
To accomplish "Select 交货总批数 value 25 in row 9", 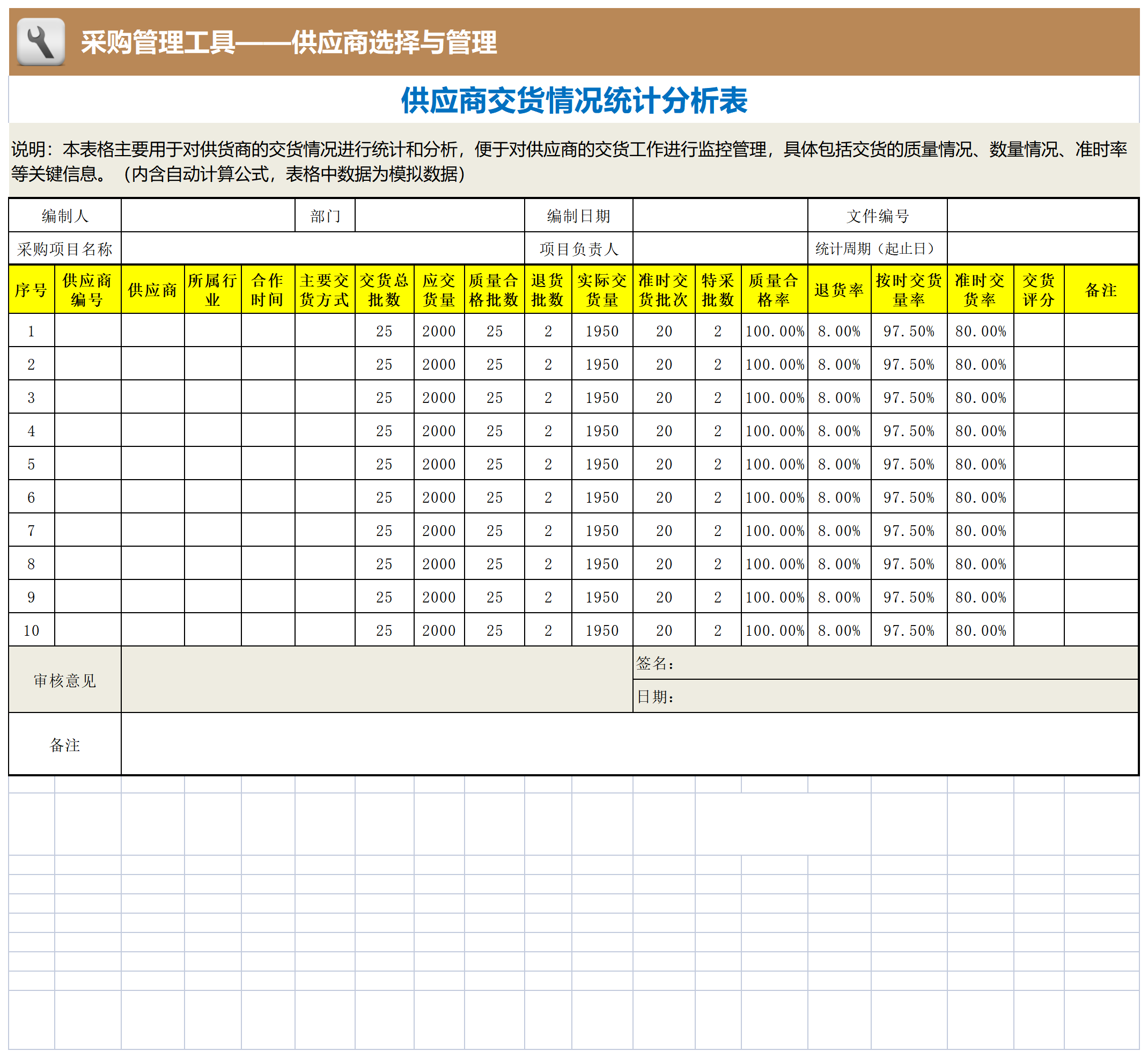I will click(x=384, y=596).
